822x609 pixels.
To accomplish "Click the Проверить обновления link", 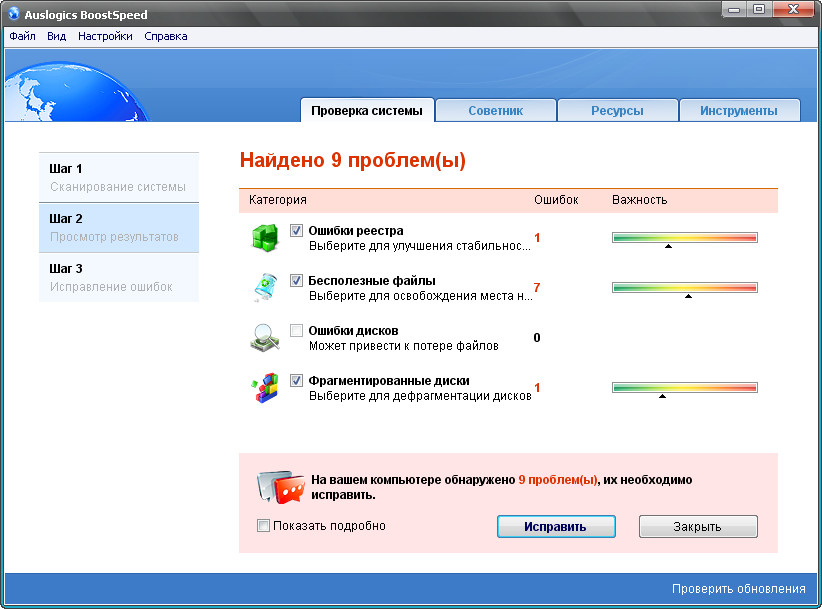I will coord(739,589).
